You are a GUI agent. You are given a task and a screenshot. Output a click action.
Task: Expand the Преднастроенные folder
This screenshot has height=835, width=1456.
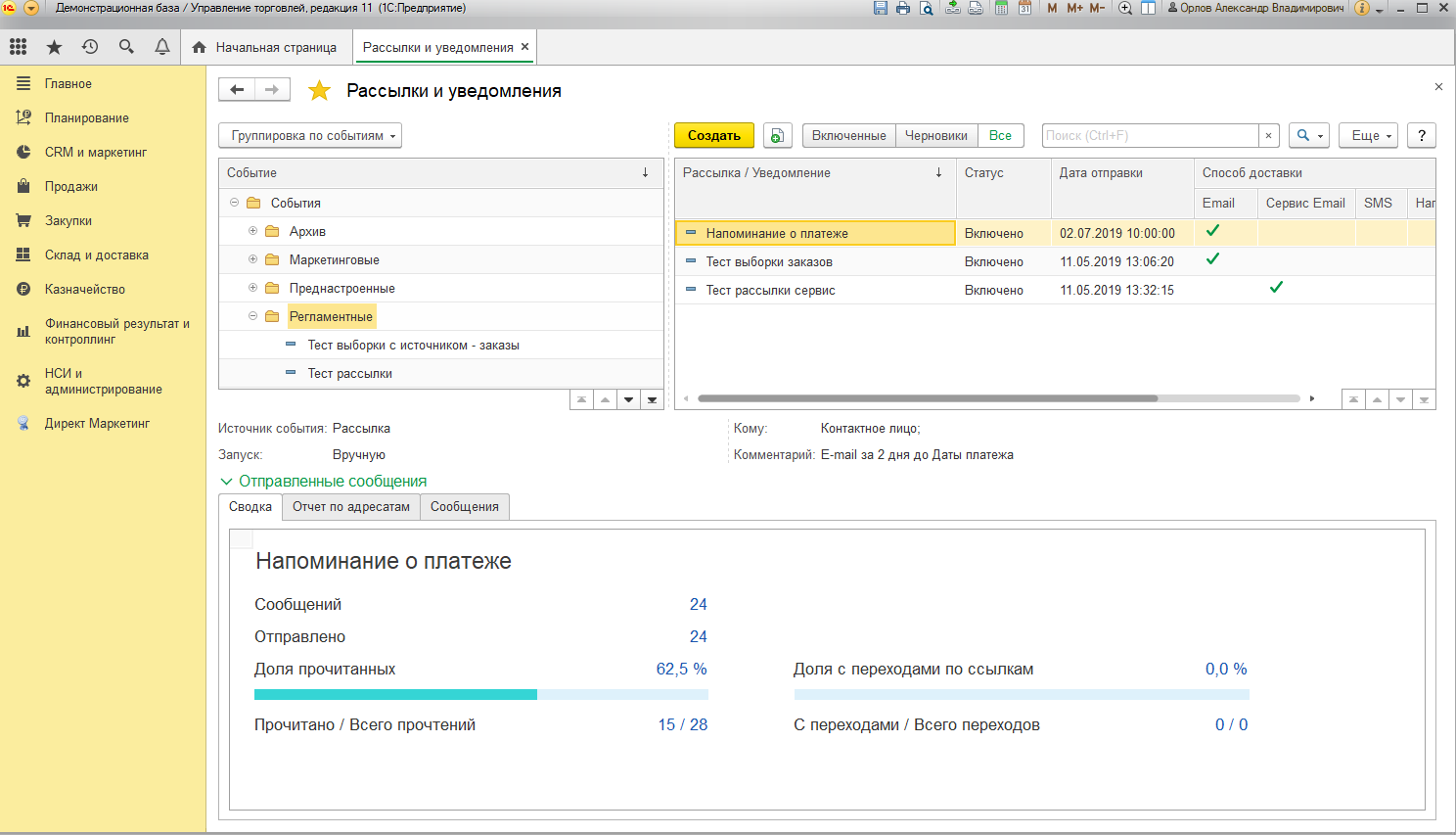[252, 288]
